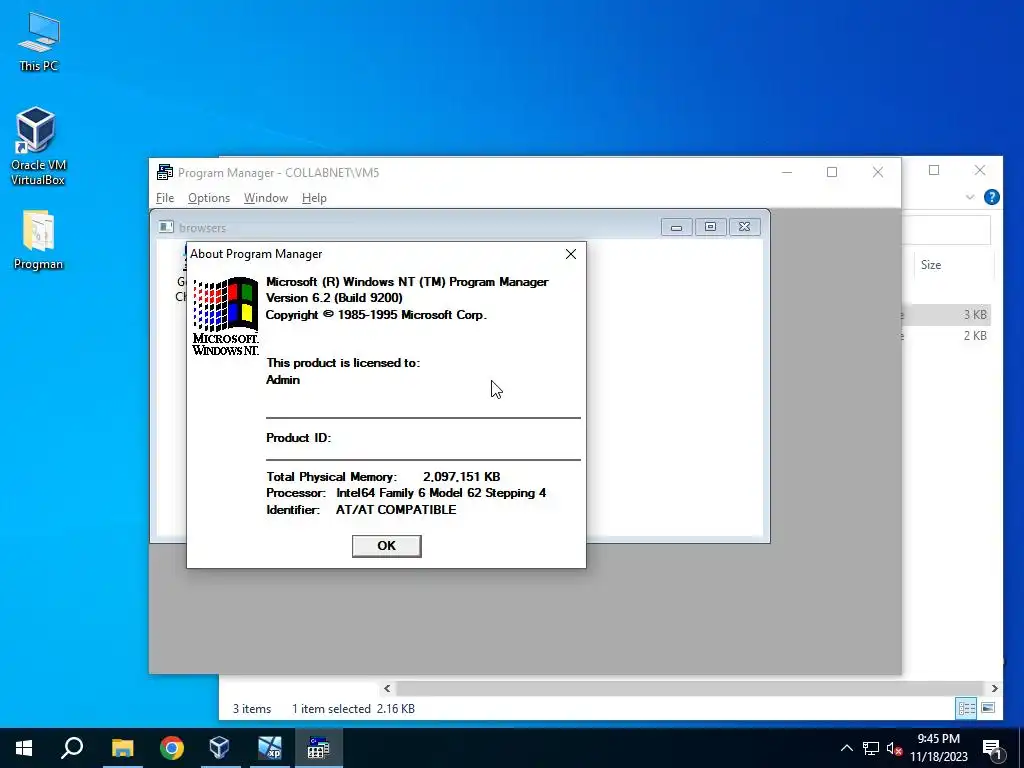Click the Windows NT logo in dialog
The image size is (1024, 768).
(225, 317)
